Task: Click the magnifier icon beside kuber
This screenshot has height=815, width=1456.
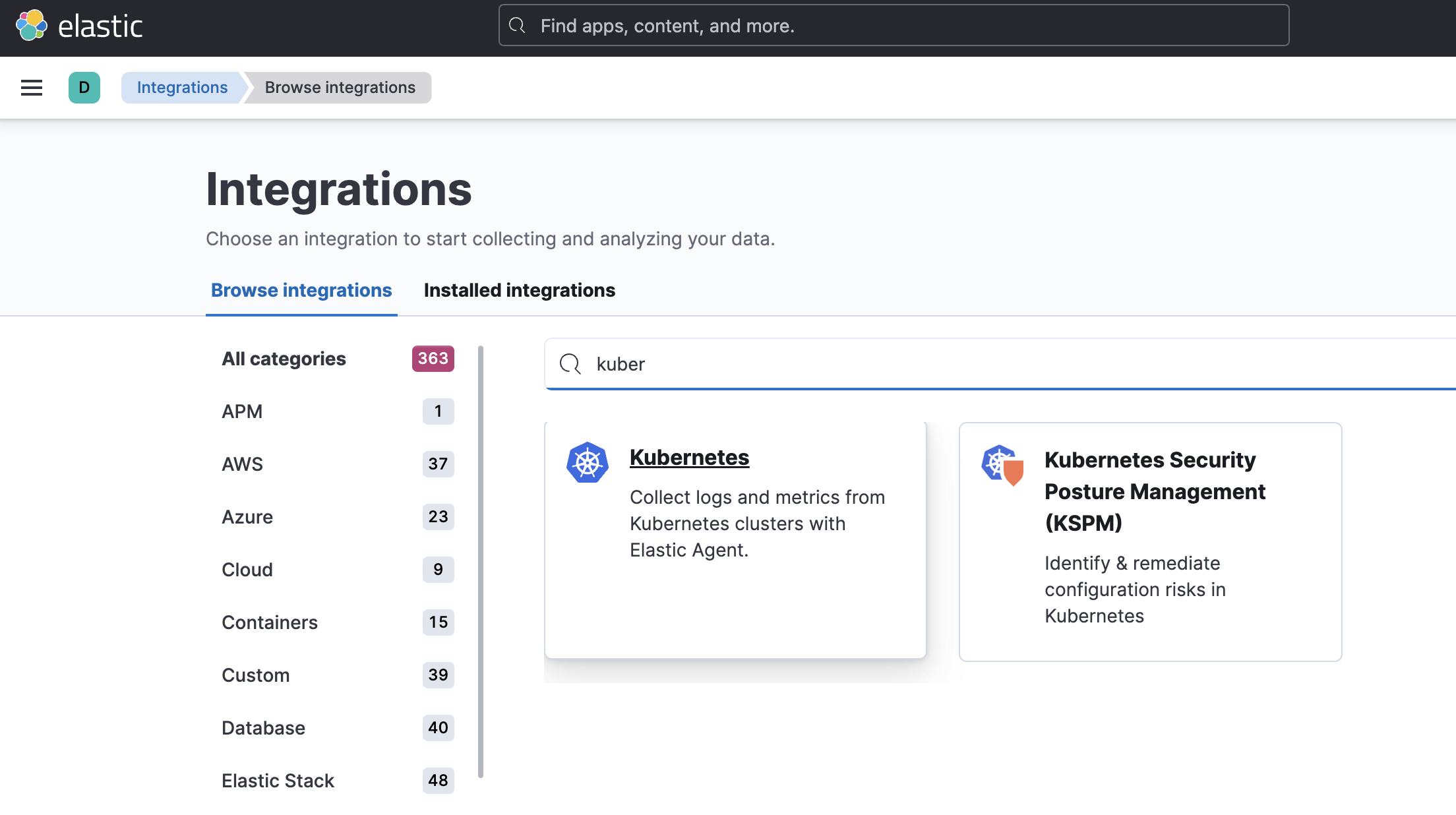Action: pos(570,364)
